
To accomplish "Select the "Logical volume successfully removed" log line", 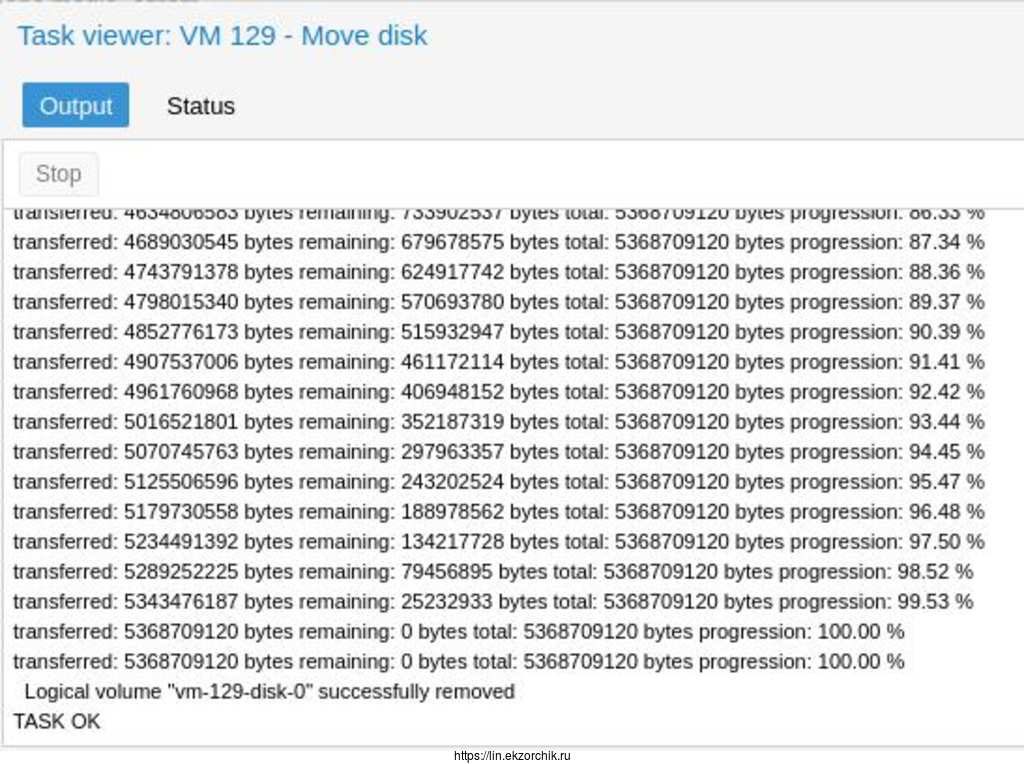I will [x=269, y=691].
